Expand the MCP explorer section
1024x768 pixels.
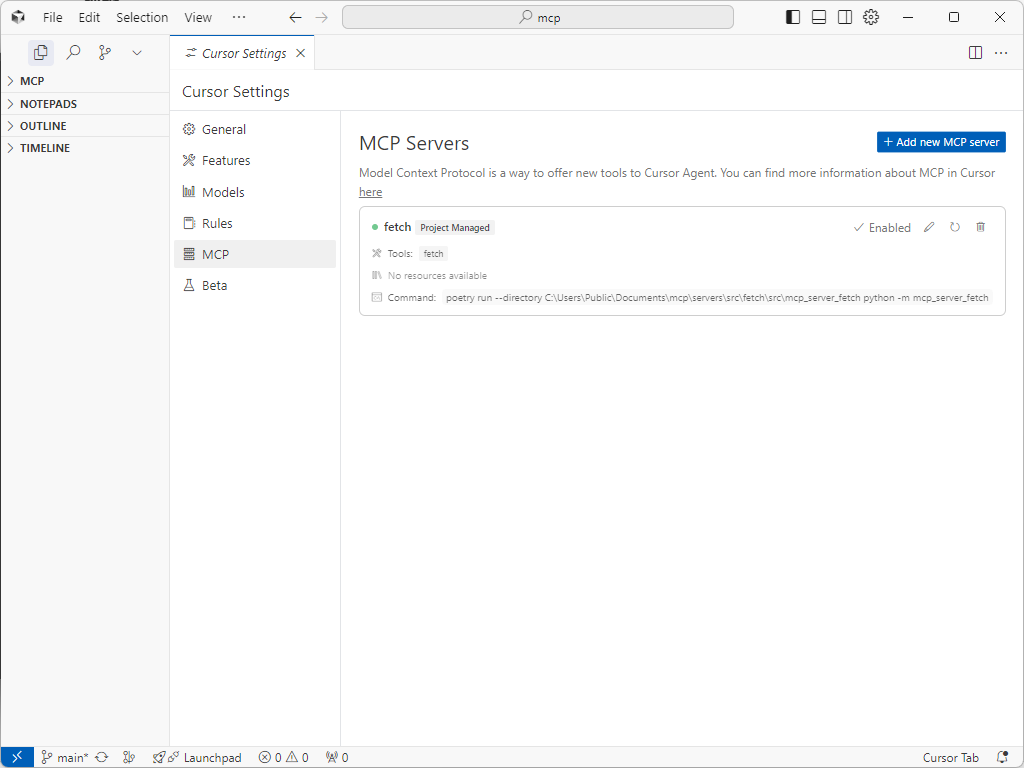click(85, 81)
